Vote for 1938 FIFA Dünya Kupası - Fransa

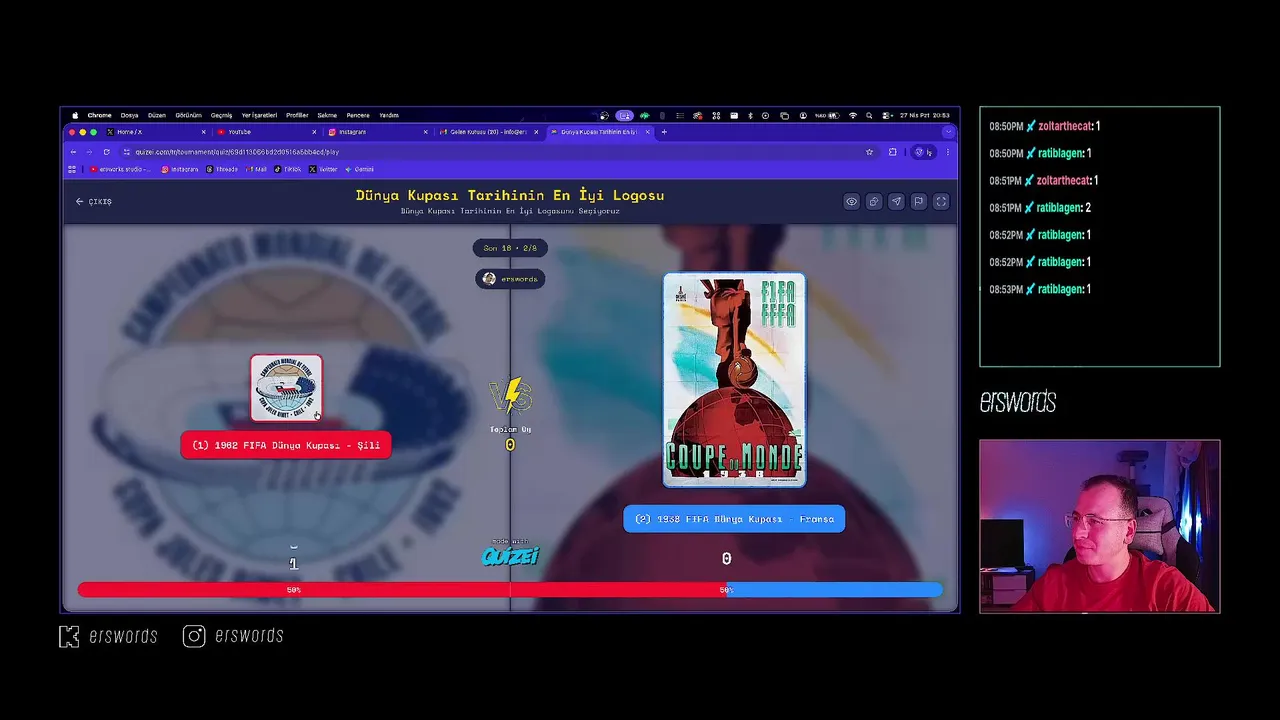point(734,519)
